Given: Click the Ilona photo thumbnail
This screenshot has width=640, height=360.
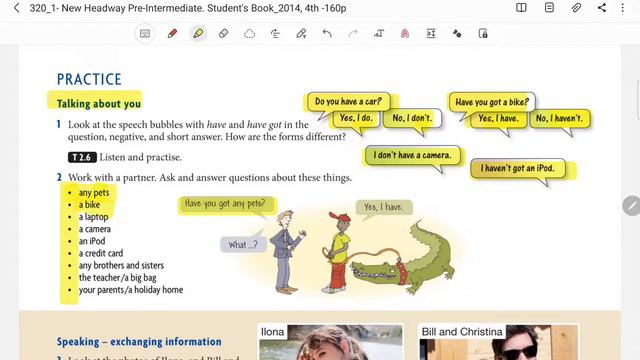Looking at the screenshot, I should (x=331, y=342).
